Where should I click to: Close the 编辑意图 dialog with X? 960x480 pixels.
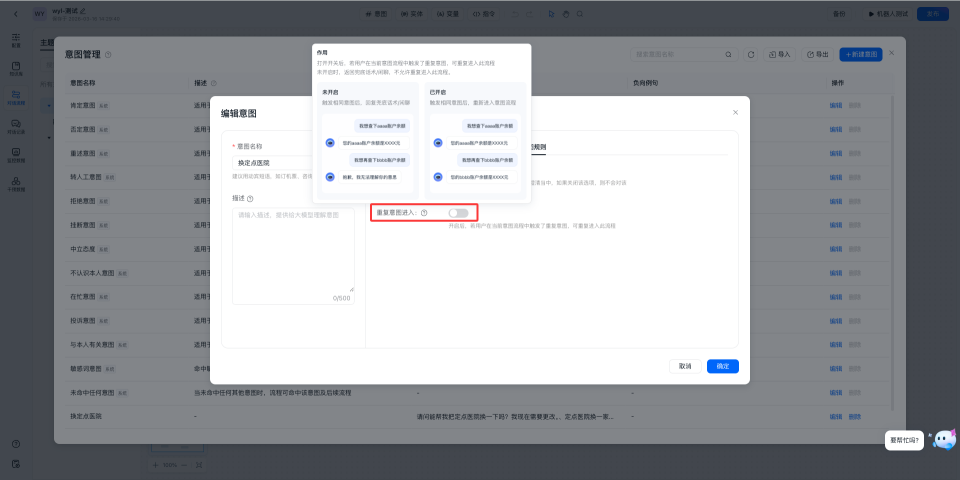click(x=735, y=112)
